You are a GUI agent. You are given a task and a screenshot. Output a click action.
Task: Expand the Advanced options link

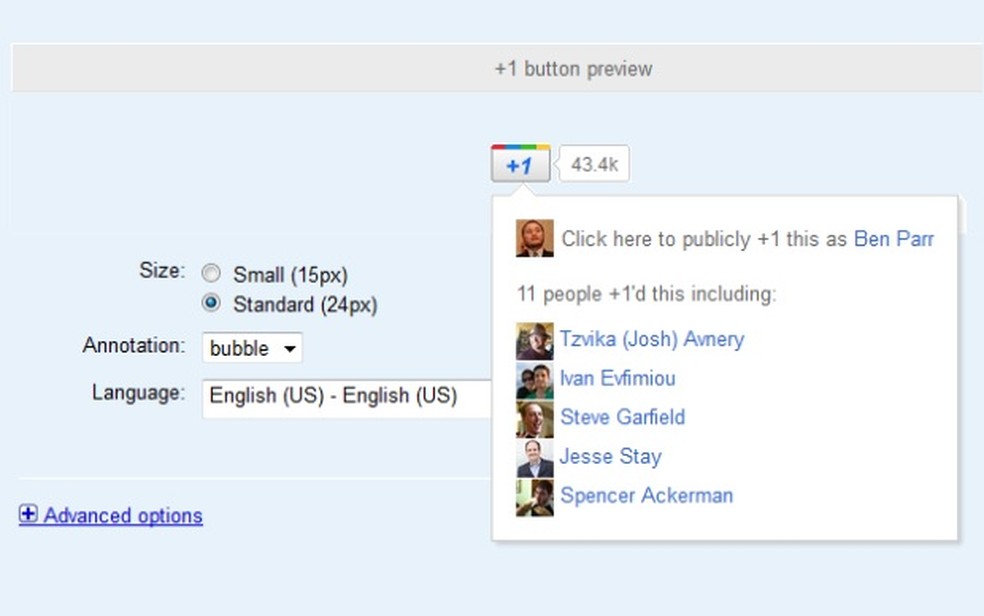coord(122,516)
